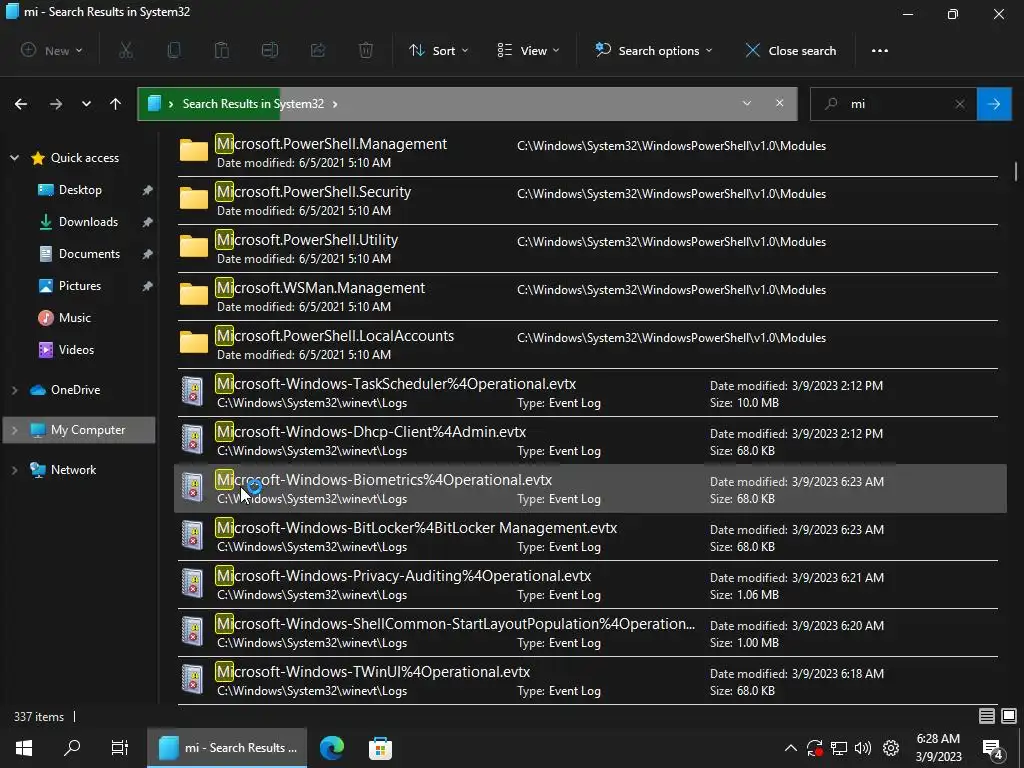Show hidden tray icons chevron
The height and width of the screenshot is (768, 1024).
coord(790,748)
